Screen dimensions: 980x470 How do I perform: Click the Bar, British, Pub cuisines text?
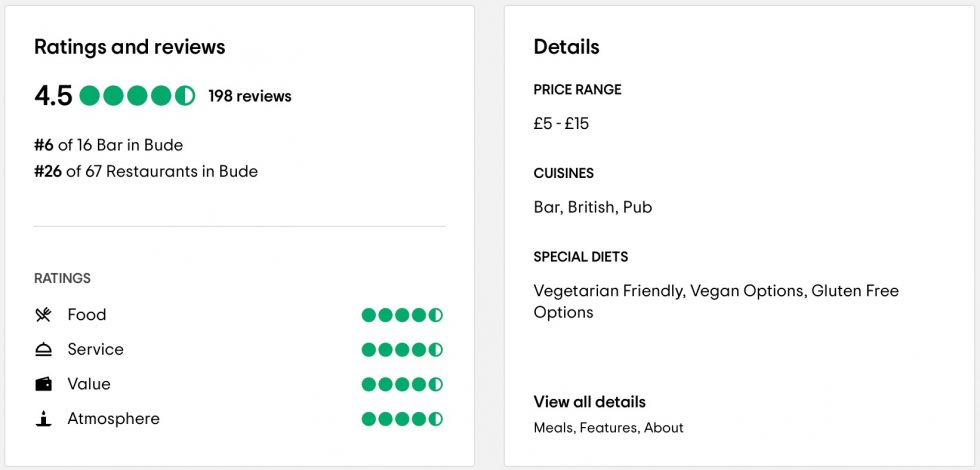[592, 207]
